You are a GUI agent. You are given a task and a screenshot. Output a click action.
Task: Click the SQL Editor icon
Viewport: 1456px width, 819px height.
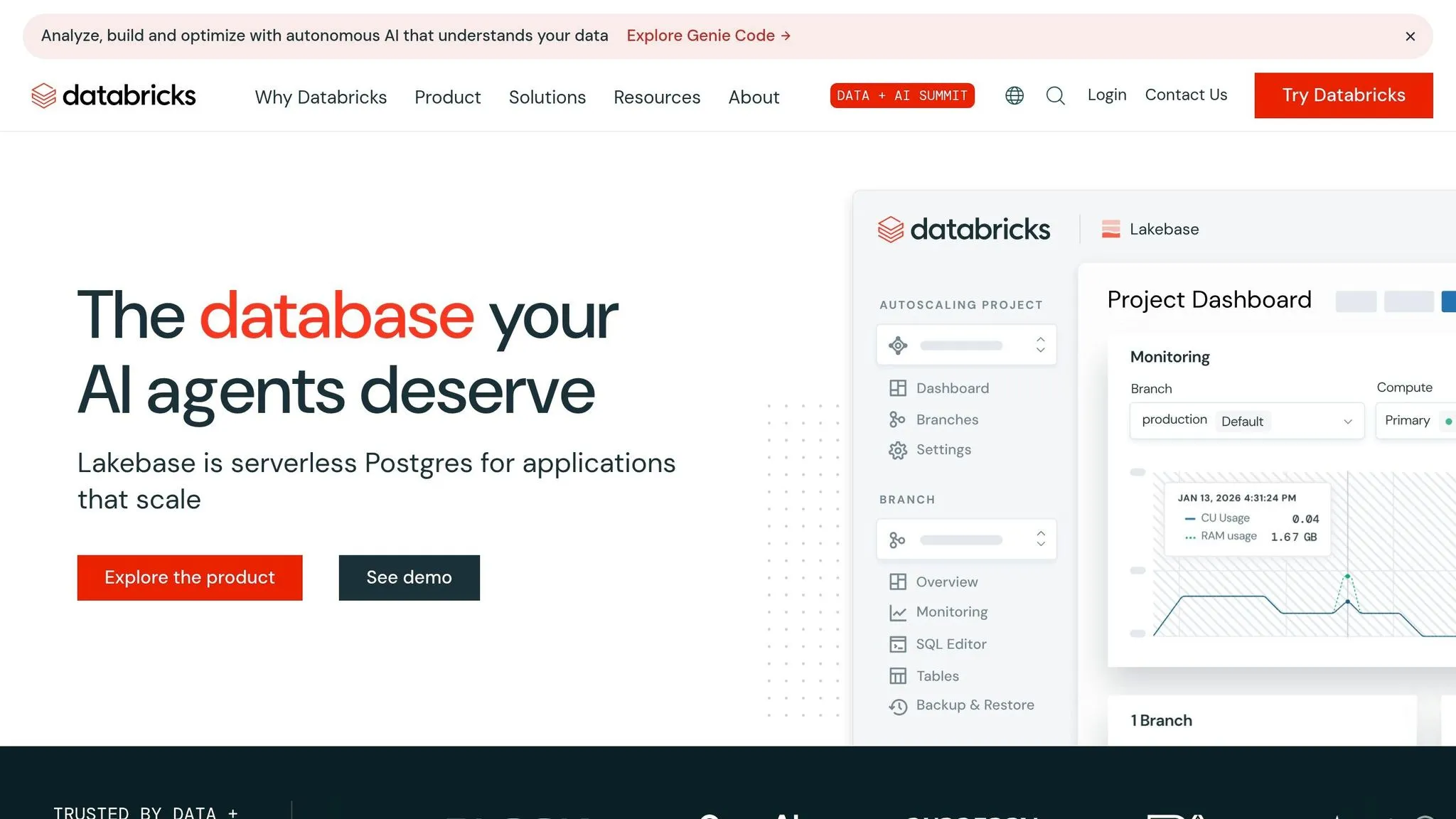pos(898,644)
